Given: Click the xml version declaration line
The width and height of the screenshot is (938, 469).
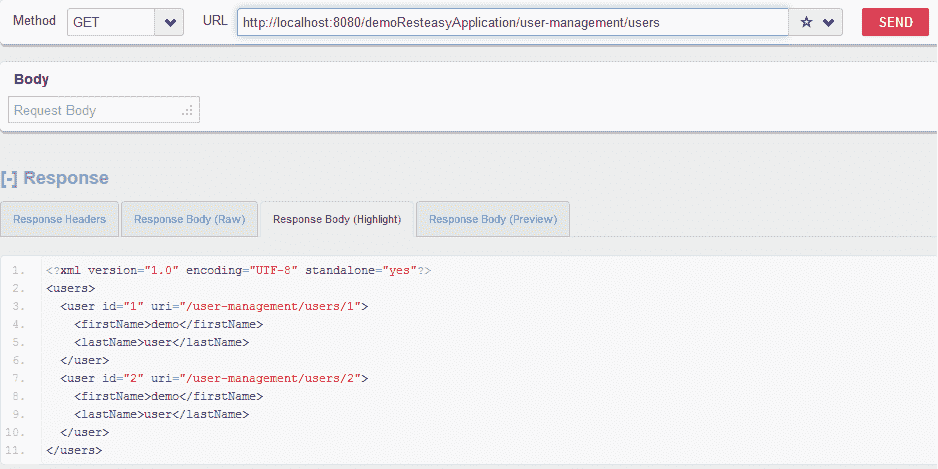Looking at the screenshot, I should tap(238, 270).
